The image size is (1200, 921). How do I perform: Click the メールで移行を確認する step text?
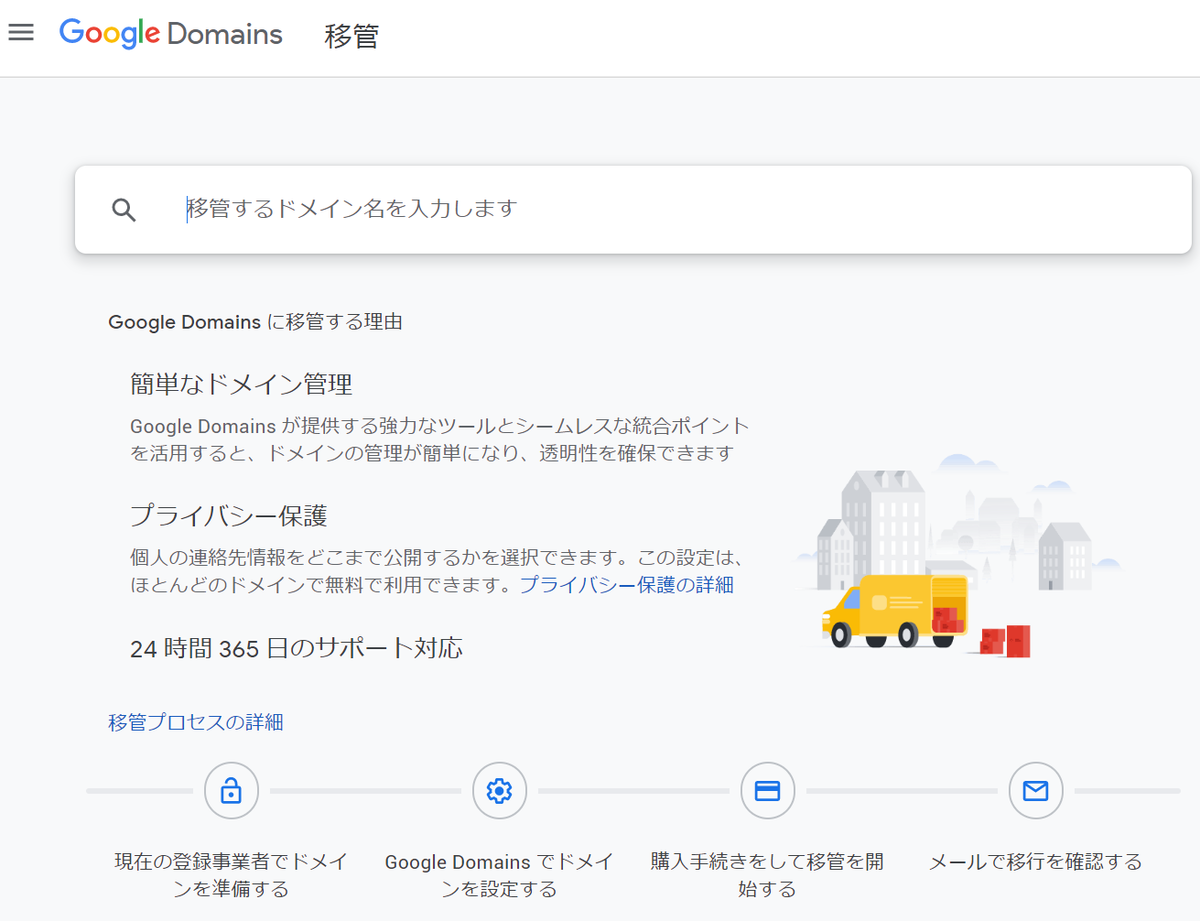(x=1035, y=862)
